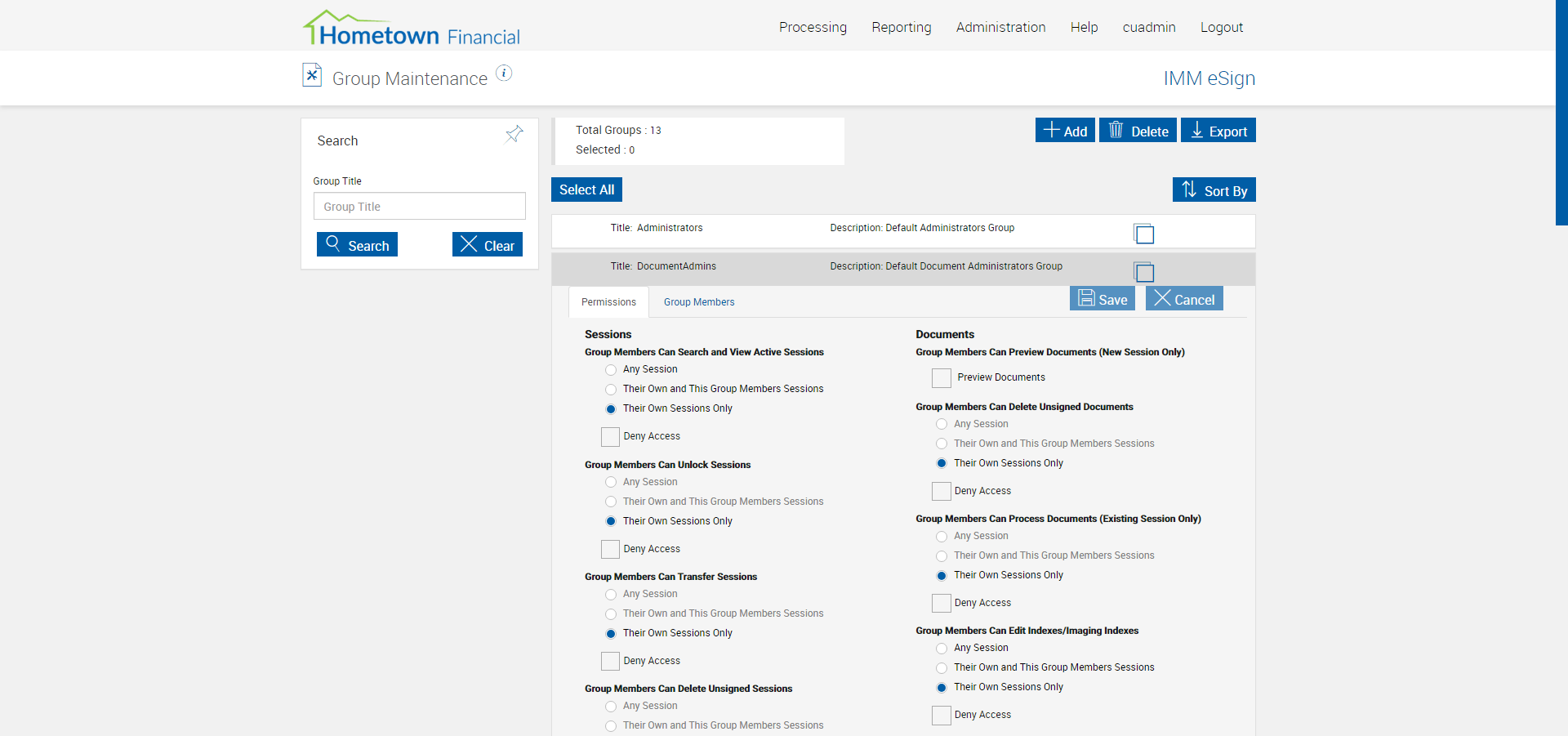The height and width of the screenshot is (736, 1568).
Task: Open the Sort By options
Action: 1214,190
